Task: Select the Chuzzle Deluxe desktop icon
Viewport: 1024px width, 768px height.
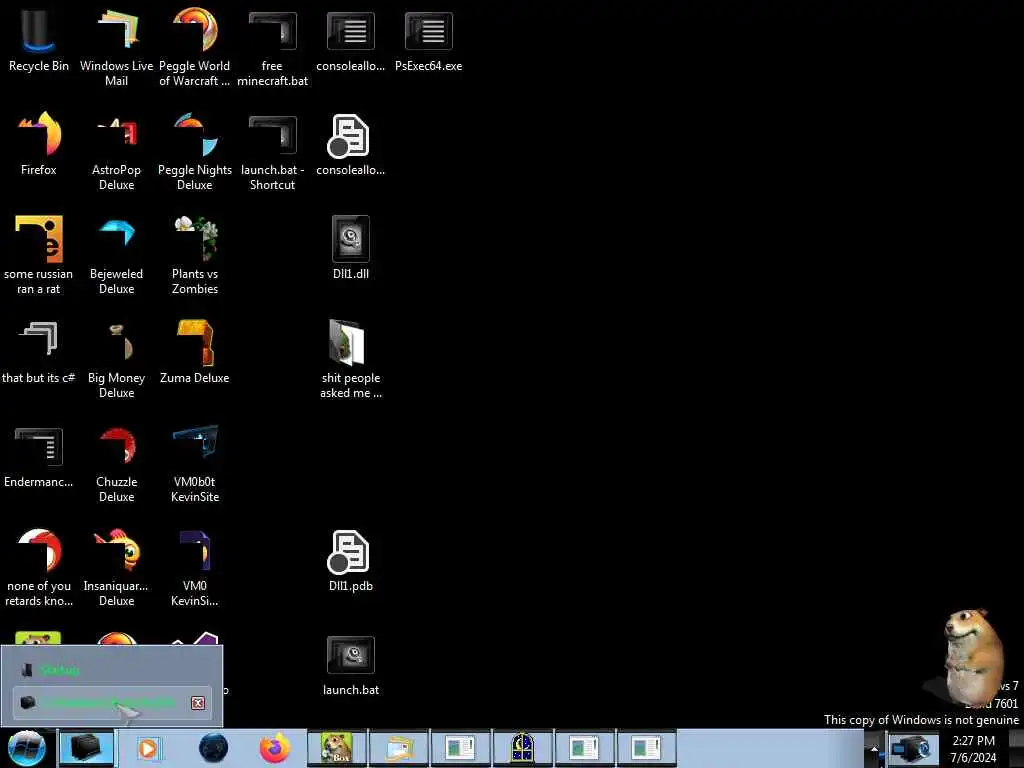Action: tap(116, 463)
